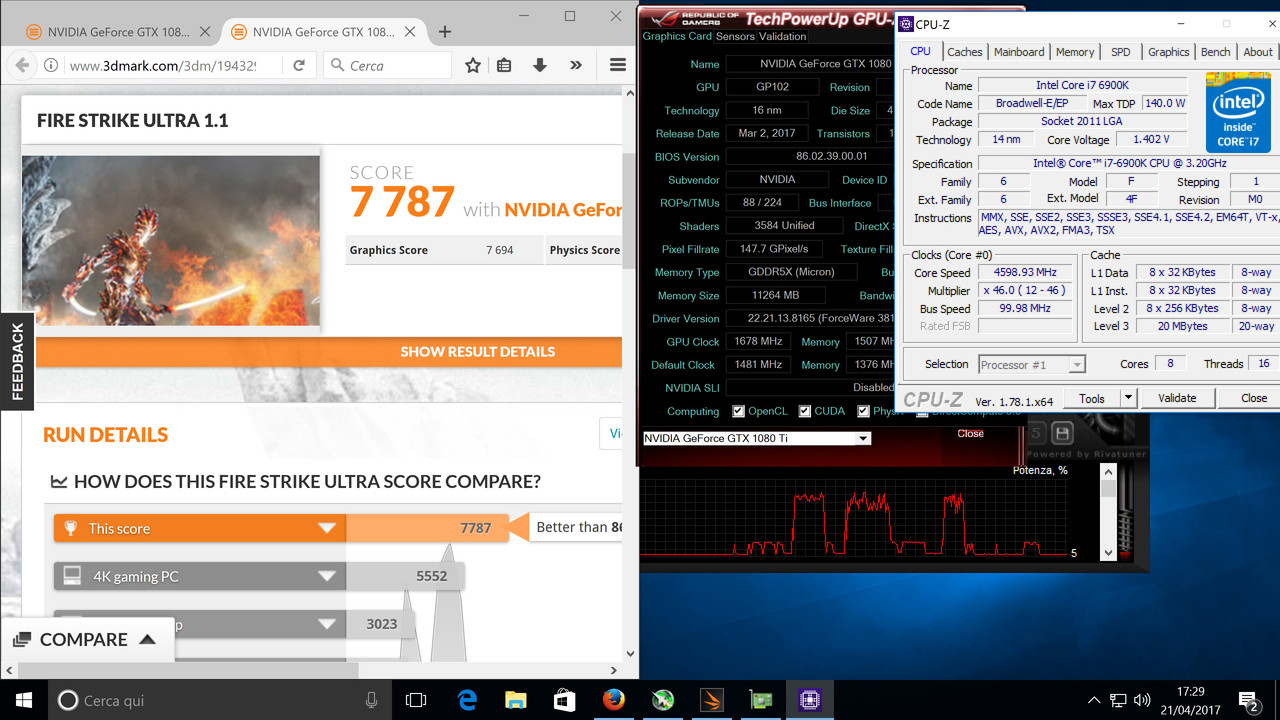The image size is (1280, 720).
Task: Open Task View from the taskbar
Action: [416, 700]
